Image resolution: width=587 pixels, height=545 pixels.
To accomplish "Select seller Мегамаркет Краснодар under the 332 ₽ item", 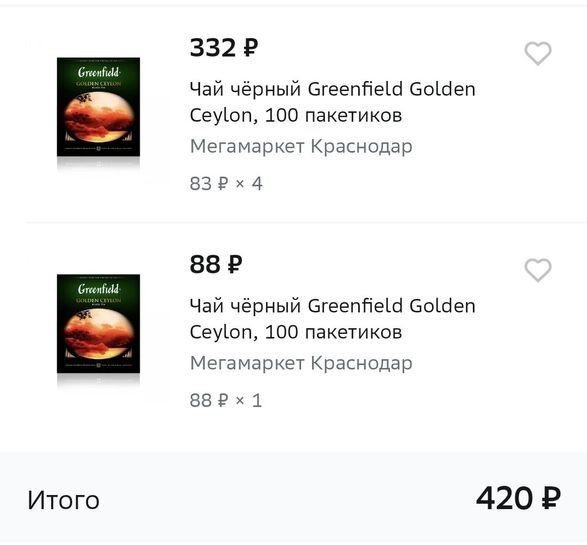I will point(301,146).
